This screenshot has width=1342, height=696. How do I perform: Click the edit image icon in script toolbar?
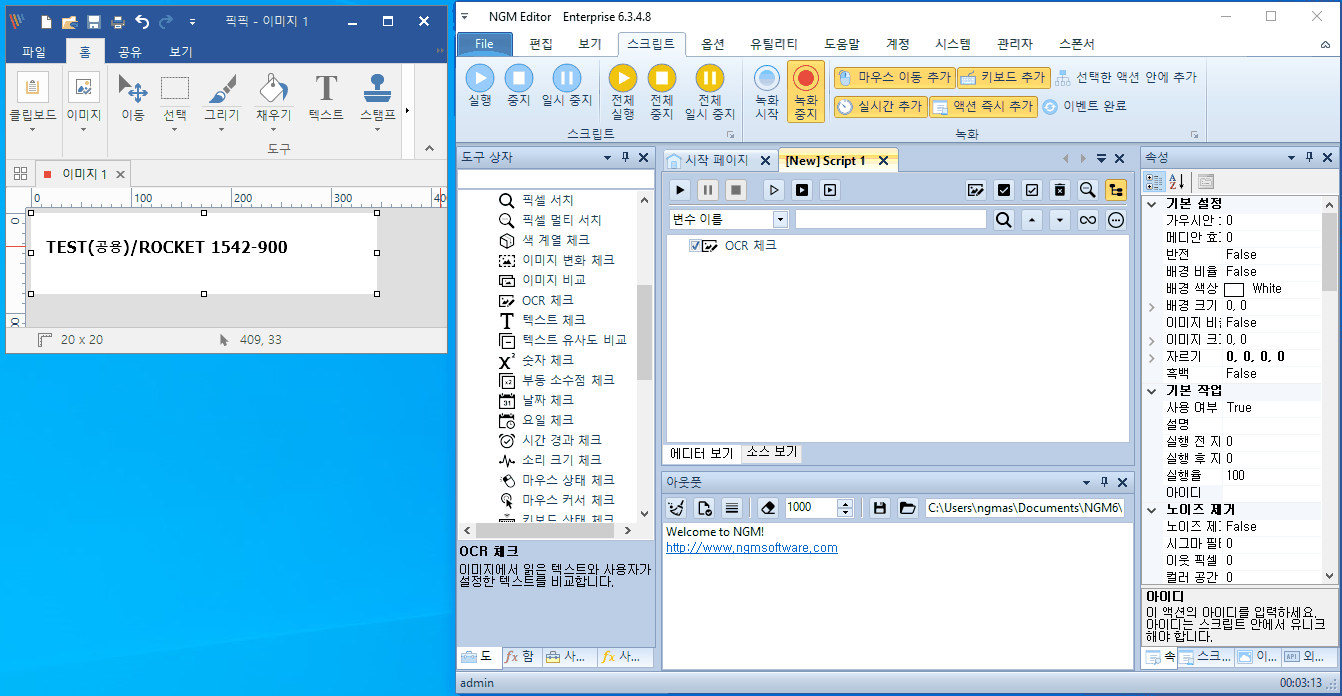976,189
